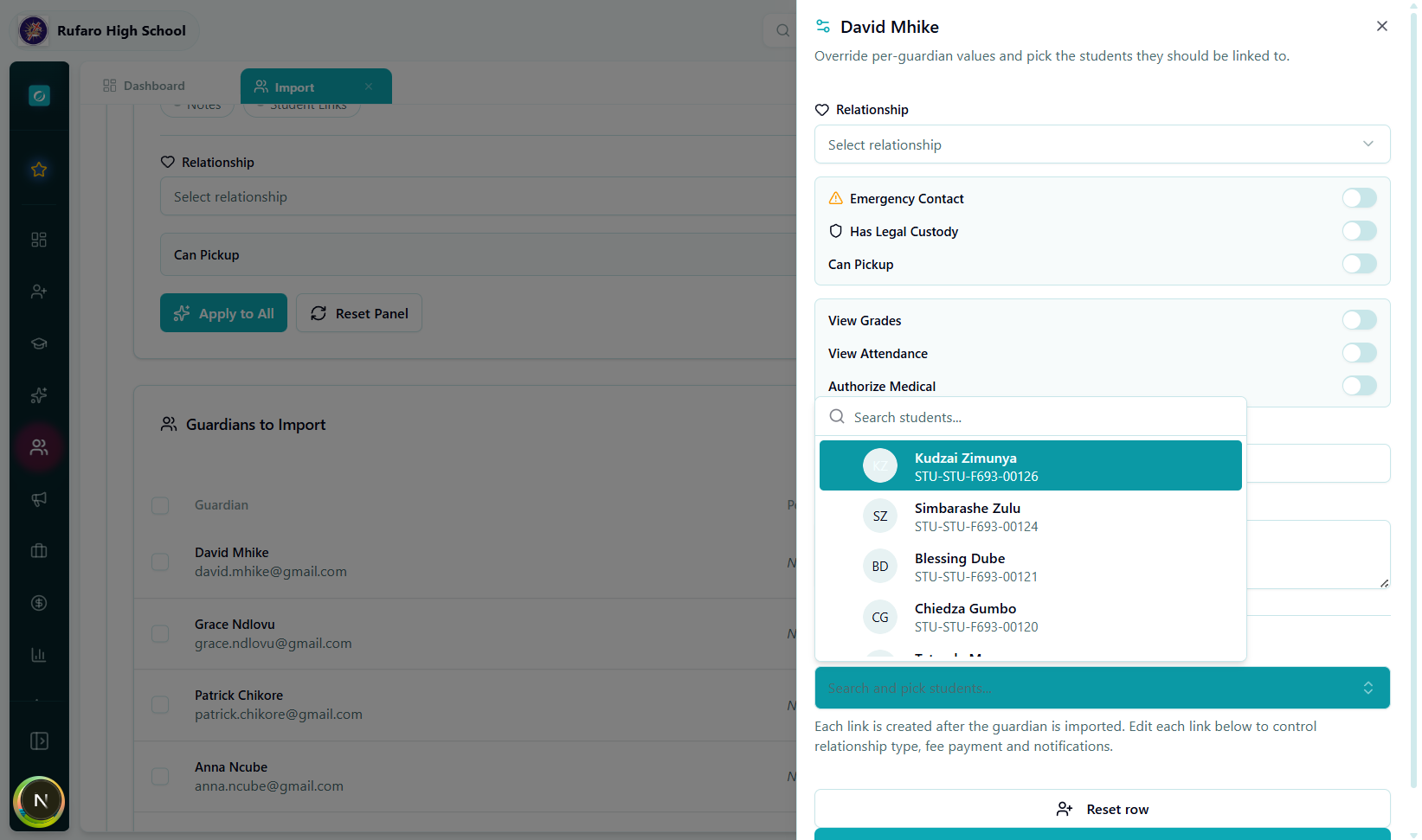Open the guardians people icon in sidebar
The width and height of the screenshot is (1422, 840).
click(x=39, y=447)
